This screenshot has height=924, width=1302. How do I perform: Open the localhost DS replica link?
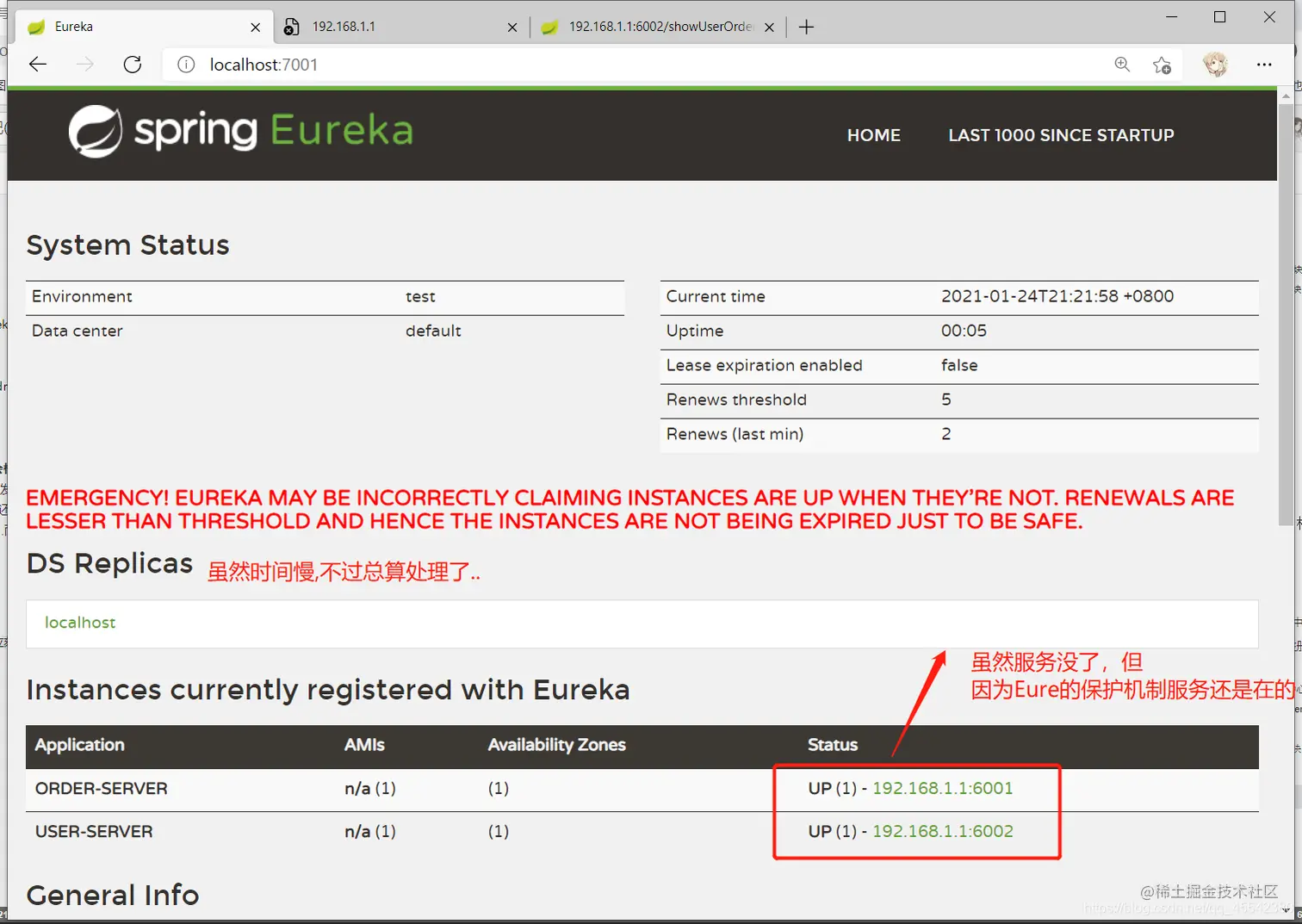tap(80, 623)
